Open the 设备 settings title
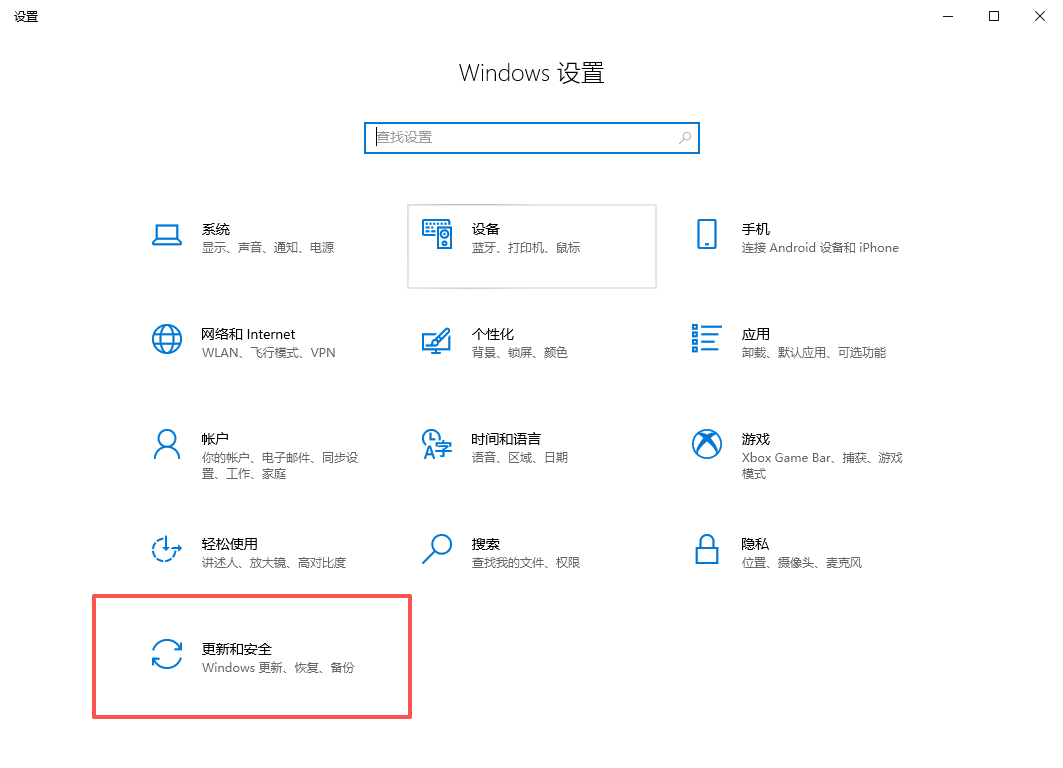Image resolution: width=1063 pixels, height=768 pixels. pyautogui.click(x=485, y=229)
